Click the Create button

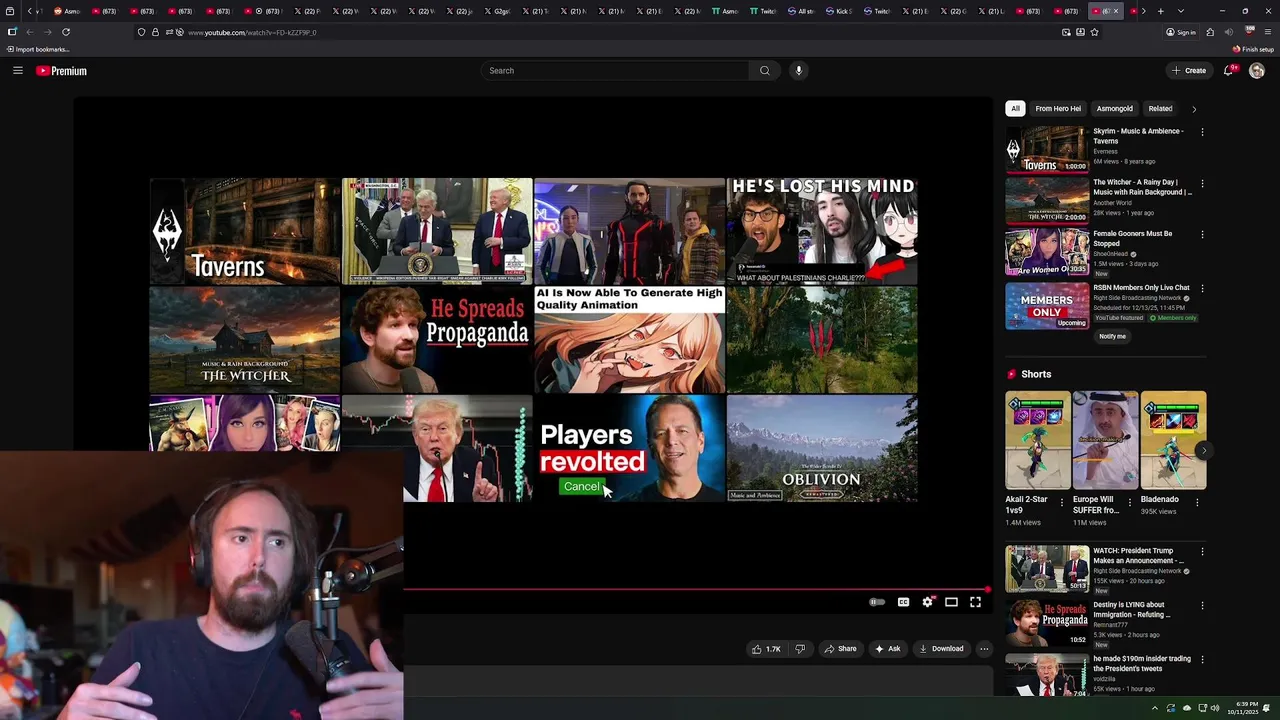pyautogui.click(x=1189, y=70)
